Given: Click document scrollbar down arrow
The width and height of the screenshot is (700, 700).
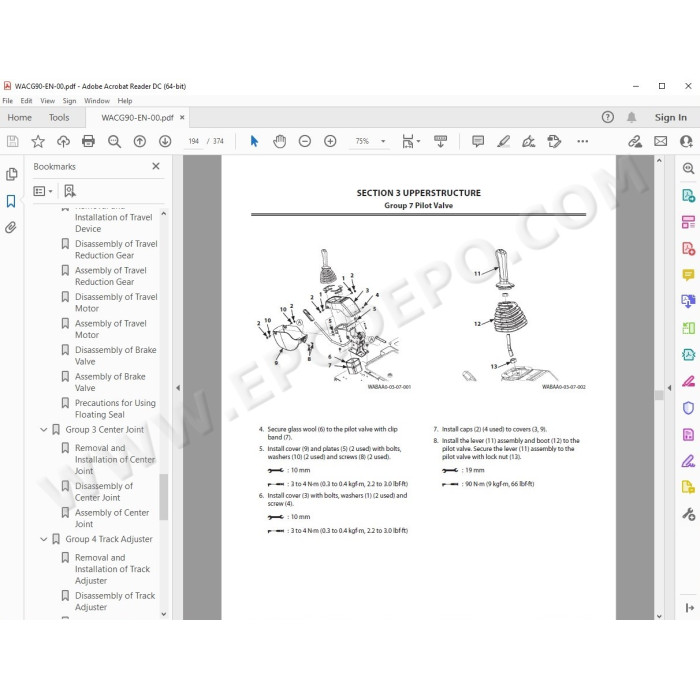Looking at the screenshot, I should 659,616.
